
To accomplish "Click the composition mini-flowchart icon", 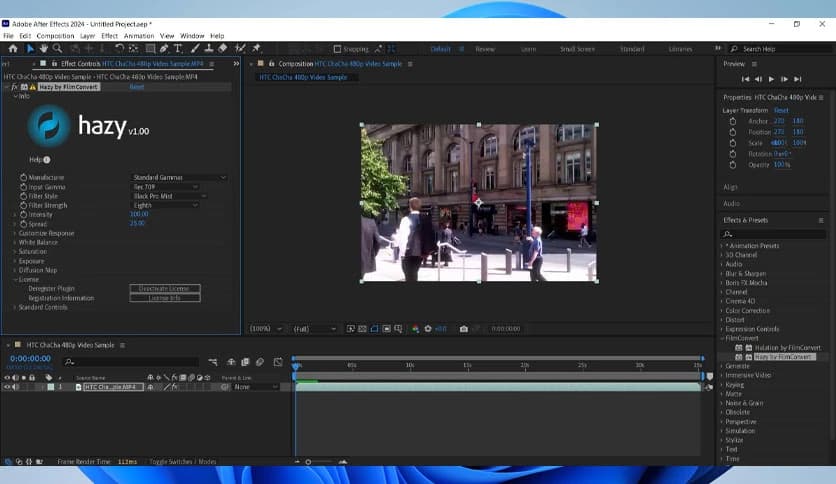I will point(213,362).
